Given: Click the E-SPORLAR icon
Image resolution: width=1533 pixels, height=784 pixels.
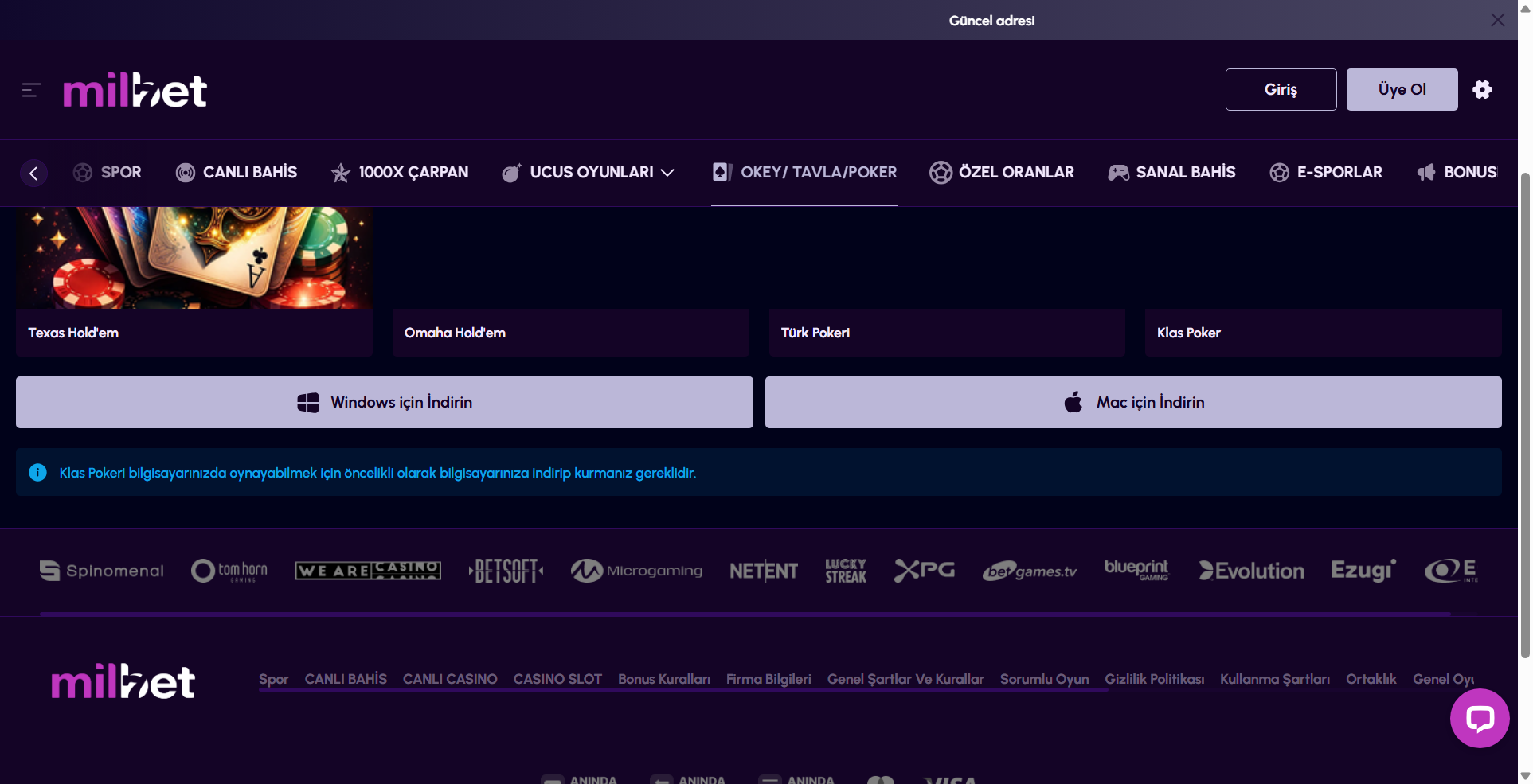Looking at the screenshot, I should pyautogui.click(x=1280, y=173).
